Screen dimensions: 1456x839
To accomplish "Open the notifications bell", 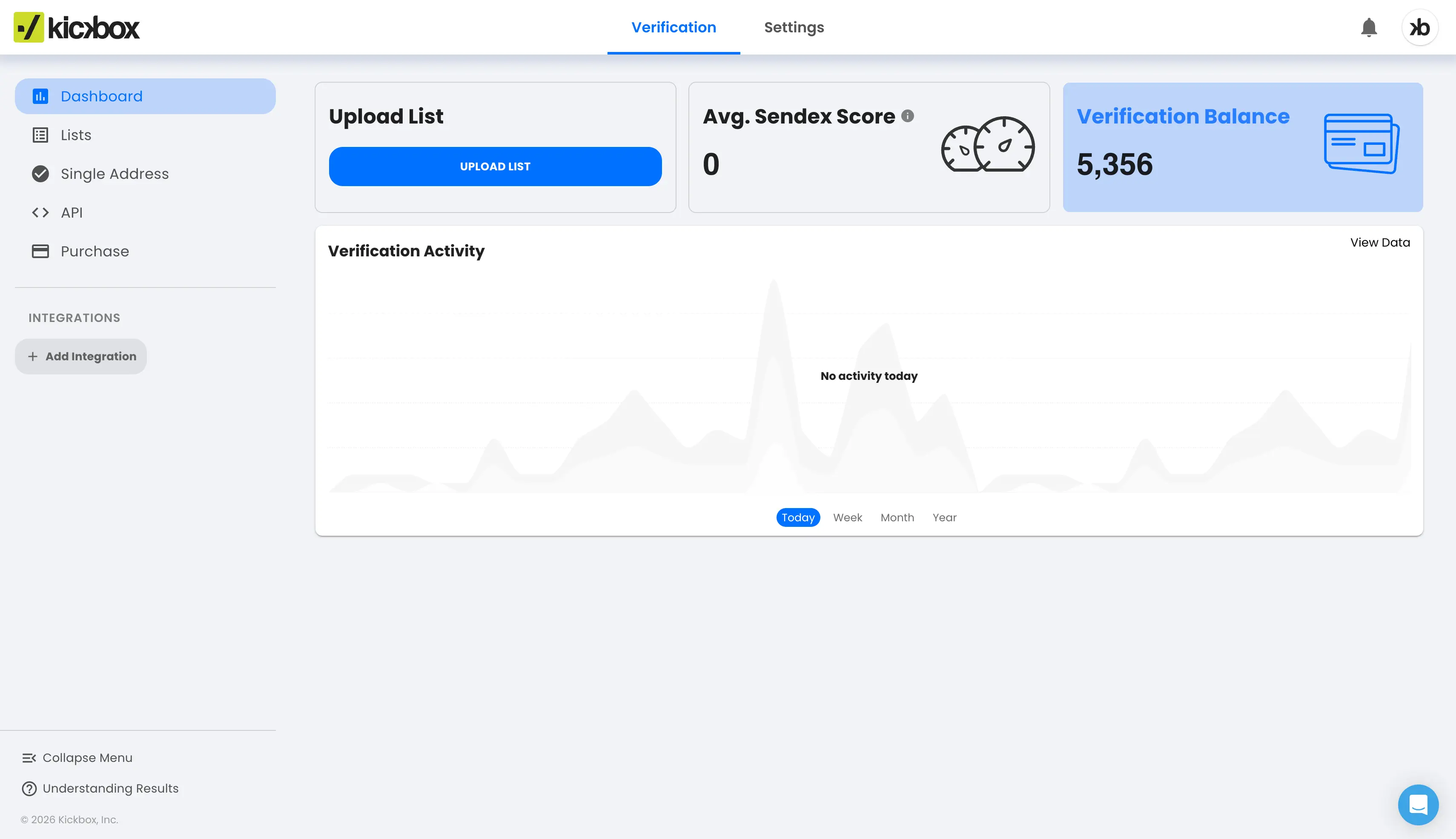I will [1368, 27].
